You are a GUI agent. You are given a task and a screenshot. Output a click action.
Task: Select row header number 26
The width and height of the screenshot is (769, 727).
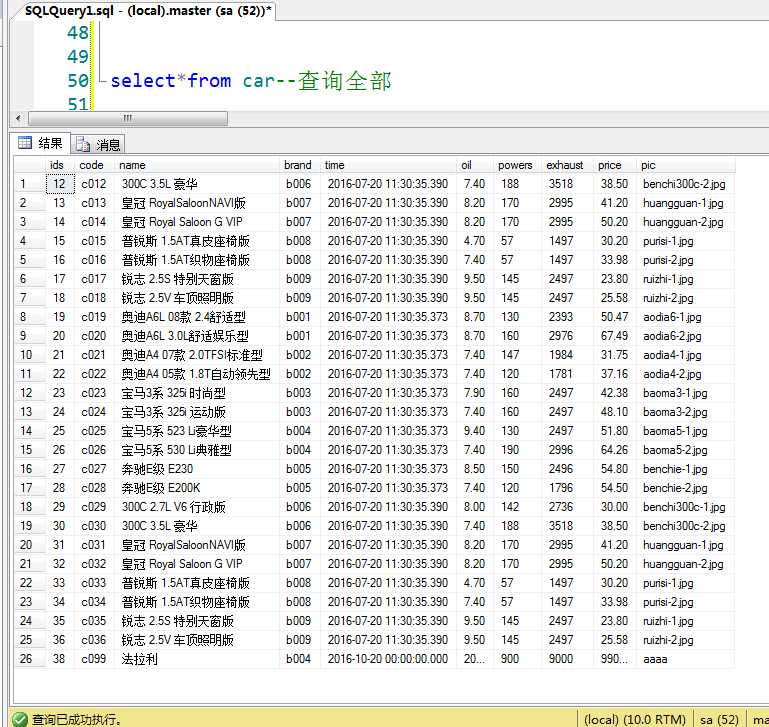(30, 659)
